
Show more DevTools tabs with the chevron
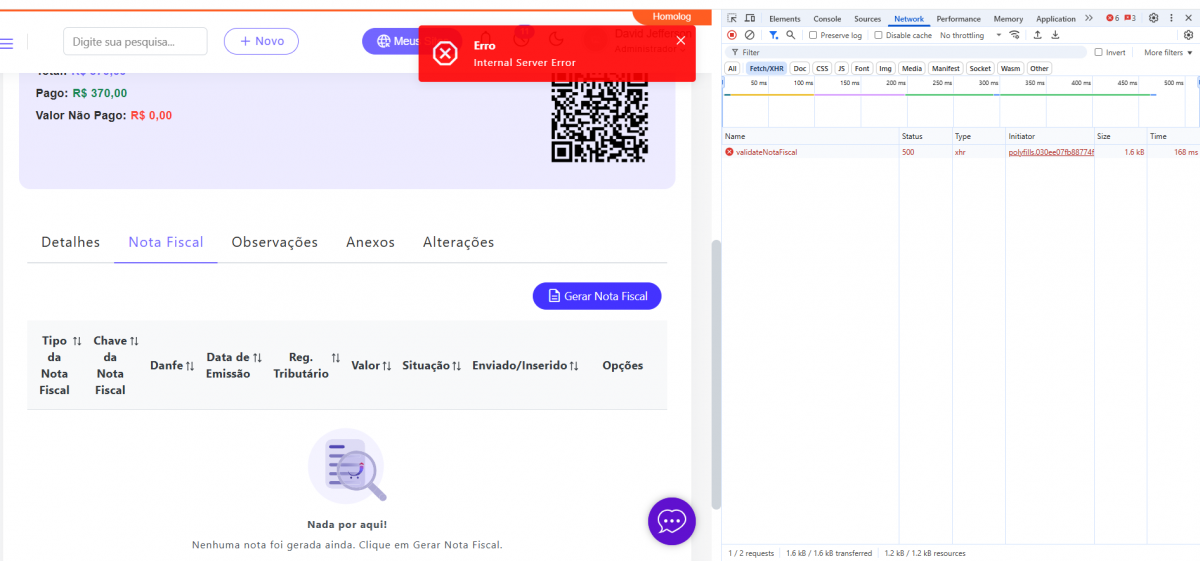coord(1089,18)
